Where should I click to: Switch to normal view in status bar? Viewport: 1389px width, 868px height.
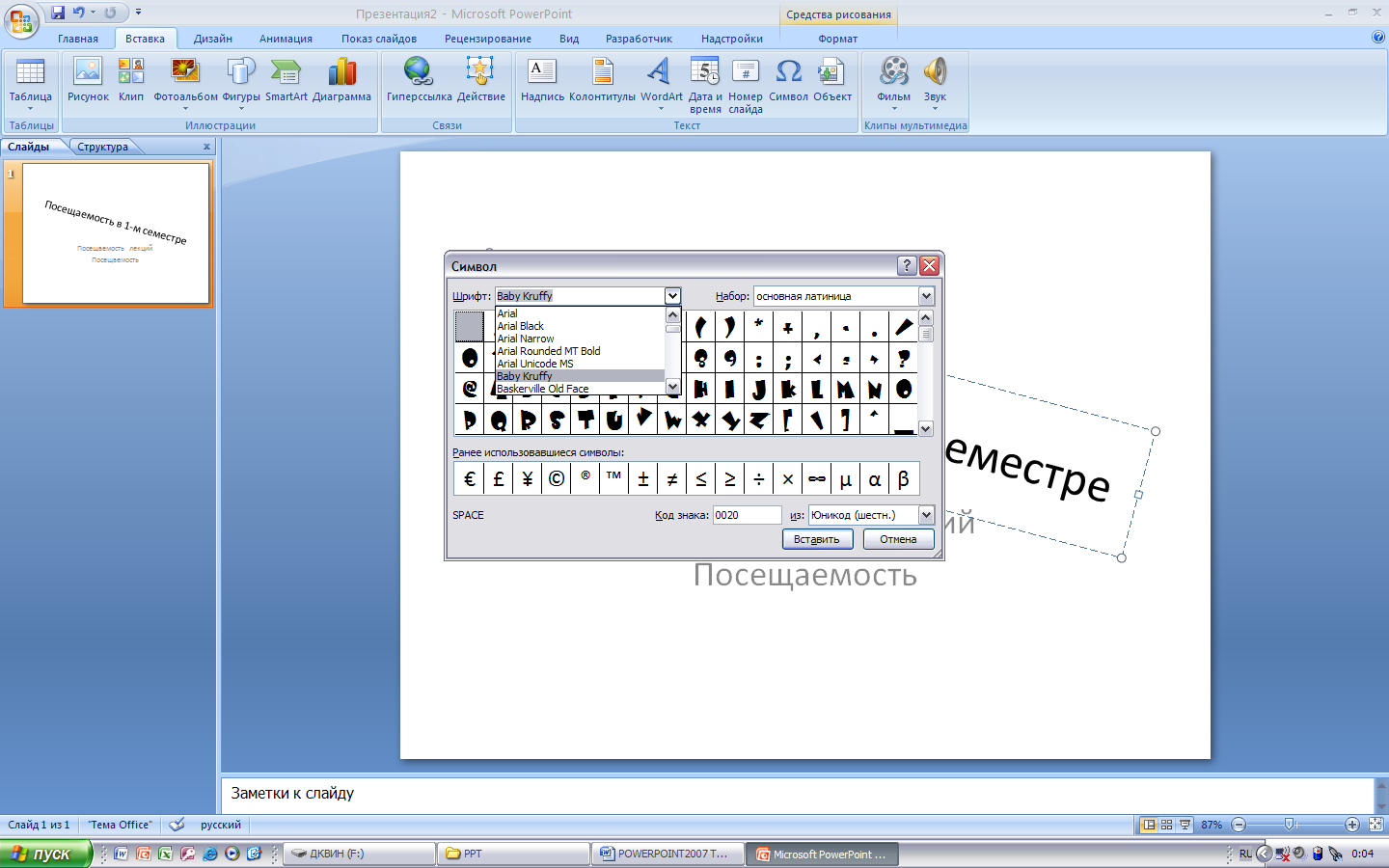click(x=1149, y=825)
